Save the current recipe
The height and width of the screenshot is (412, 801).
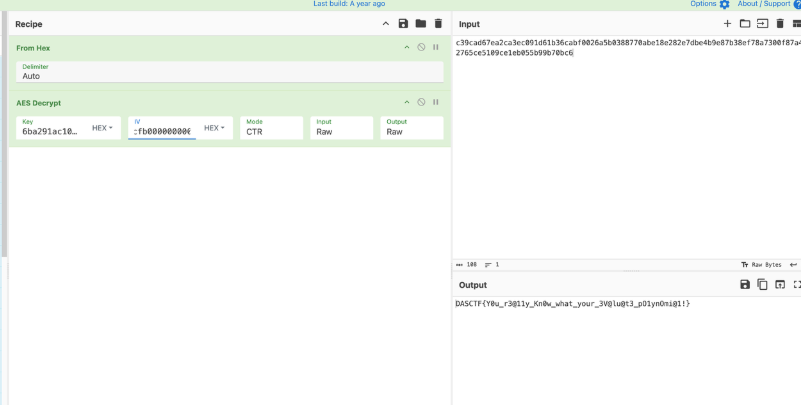[403, 23]
